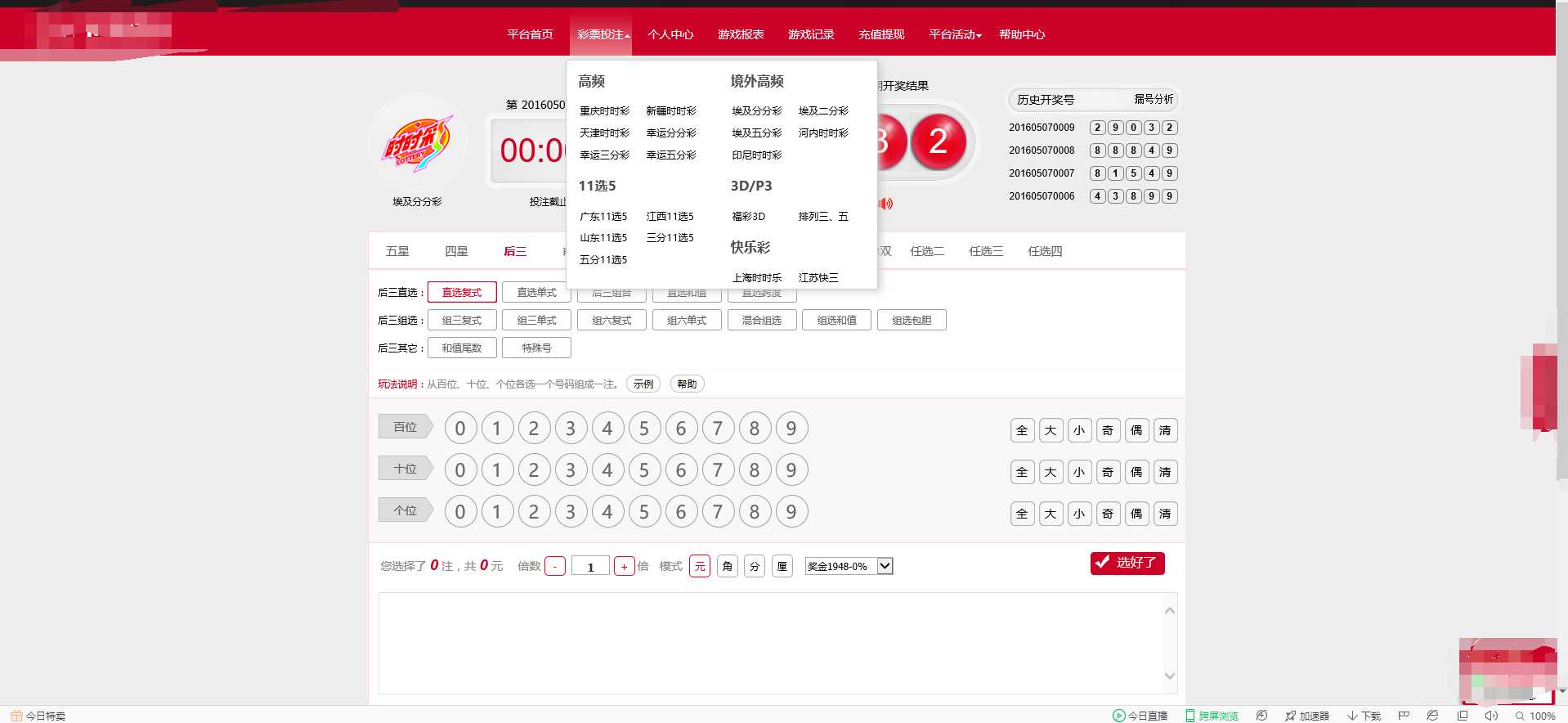Click the IE compatibility mode icon

(x=1432, y=716)
